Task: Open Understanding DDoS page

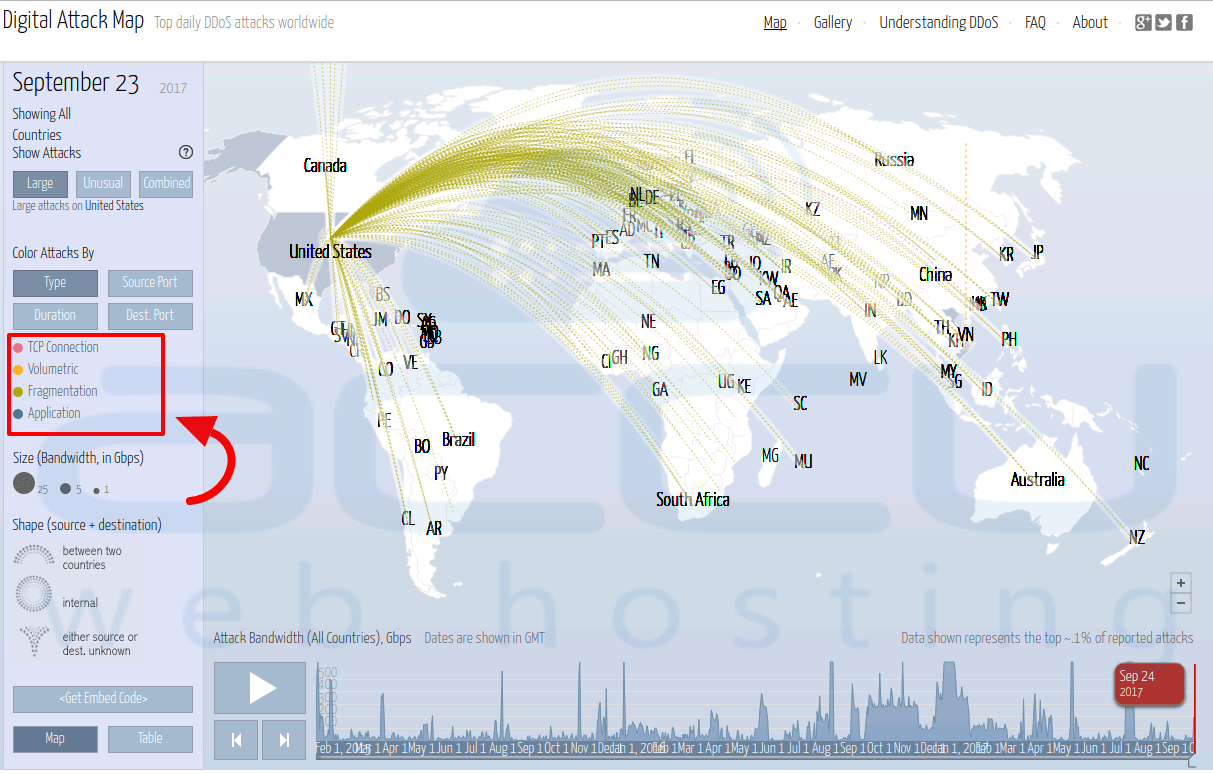Action: click(939, 23)
